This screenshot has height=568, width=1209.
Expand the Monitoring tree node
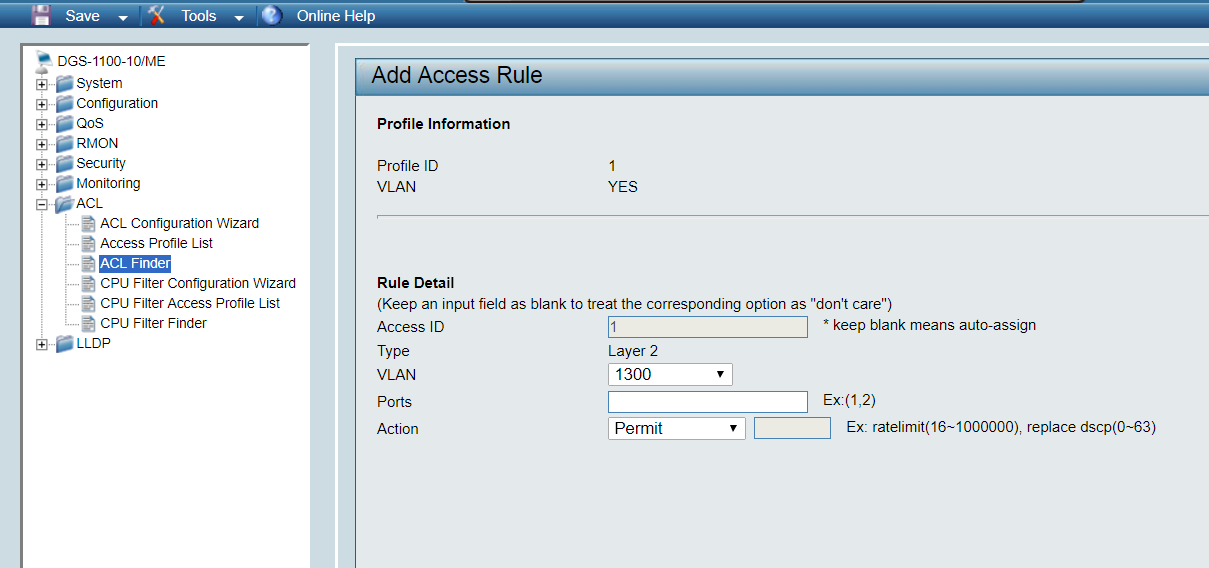[x=42, y=184]
